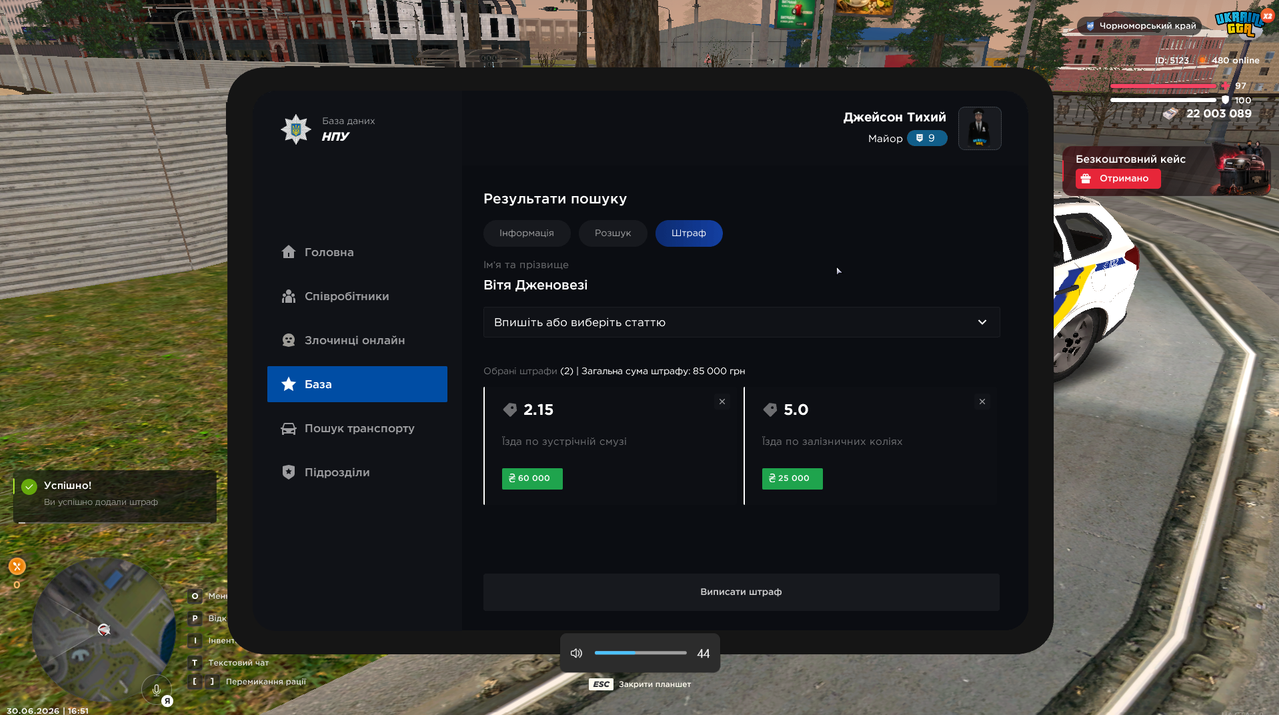Adjust the tablet volume slider
The height and width of the screenshot is (715, 1279).
640,653
